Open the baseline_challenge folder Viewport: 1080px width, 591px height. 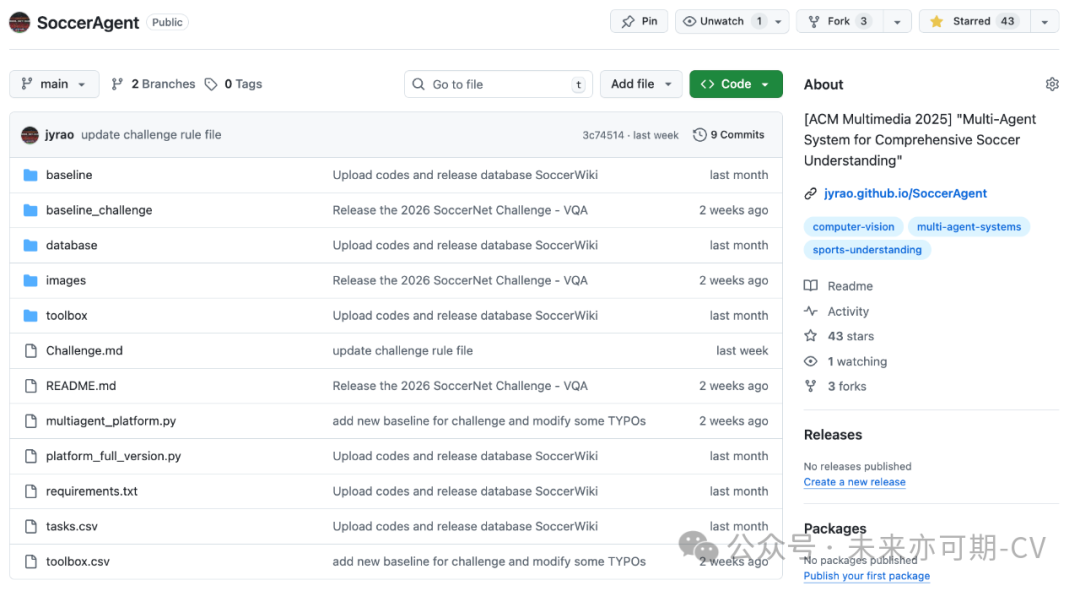(x=99, y=210)
